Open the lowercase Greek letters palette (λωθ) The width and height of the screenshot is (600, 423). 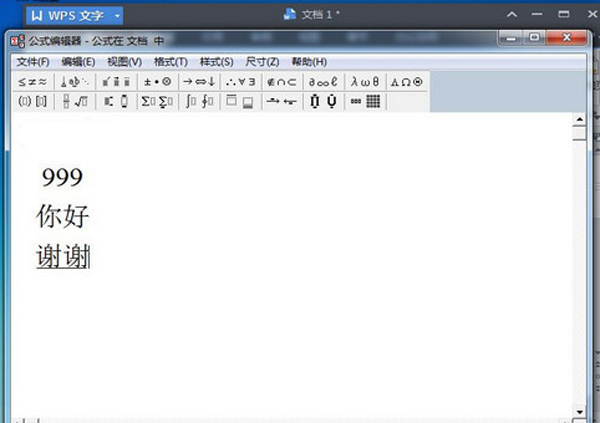365,82
